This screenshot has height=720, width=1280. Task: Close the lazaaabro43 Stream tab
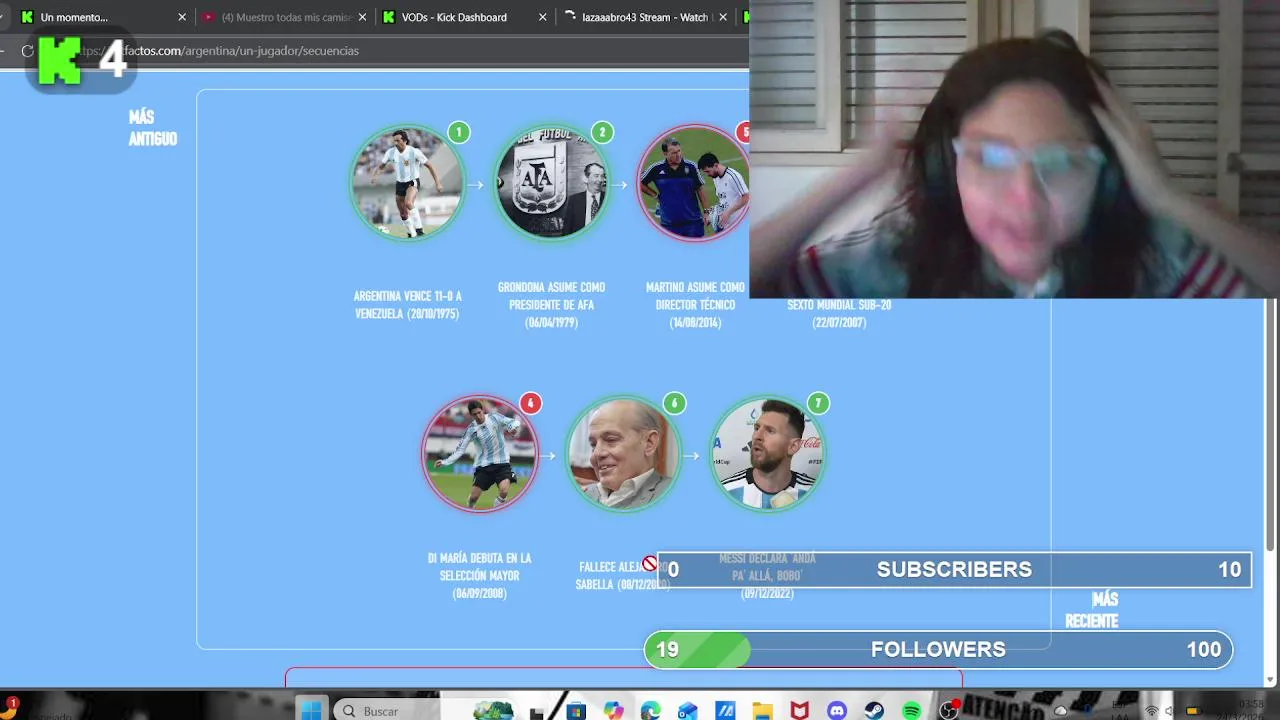point(723,17)
